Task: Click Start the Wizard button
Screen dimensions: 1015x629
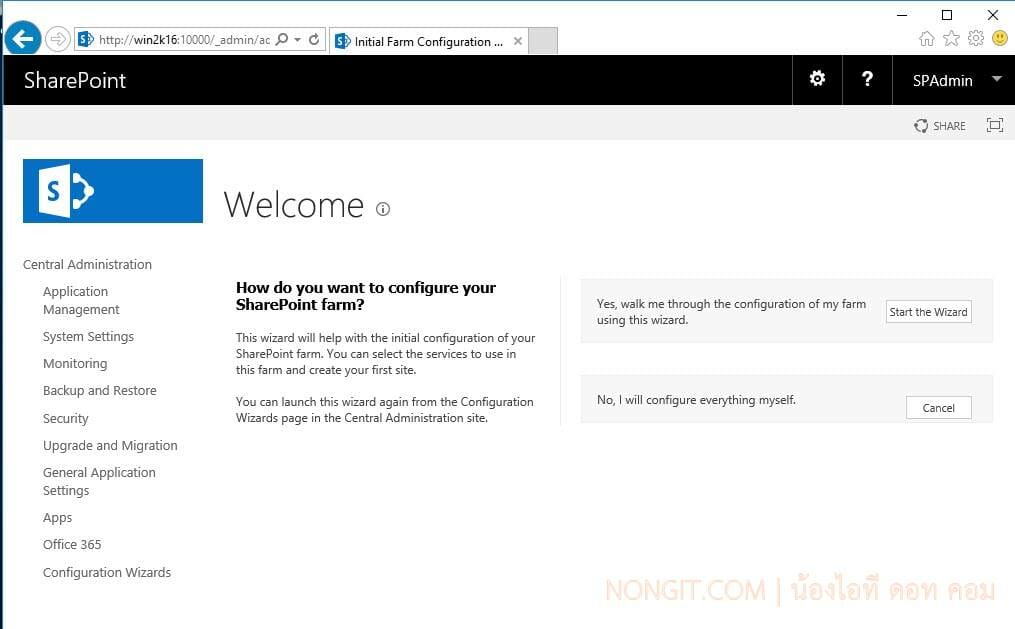Action: pos(928,312)
